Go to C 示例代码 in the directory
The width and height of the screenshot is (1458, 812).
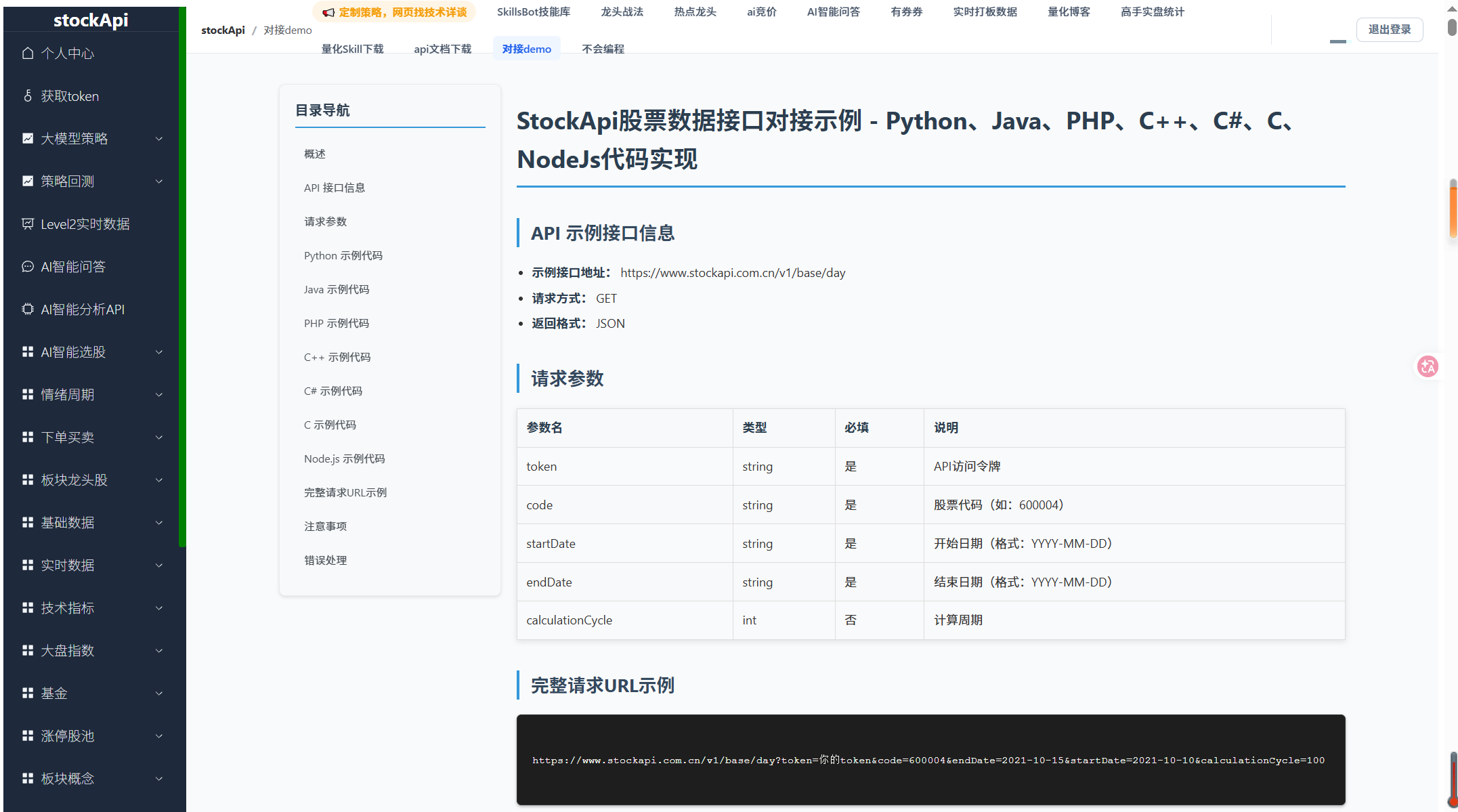click(x=330, y=425)
